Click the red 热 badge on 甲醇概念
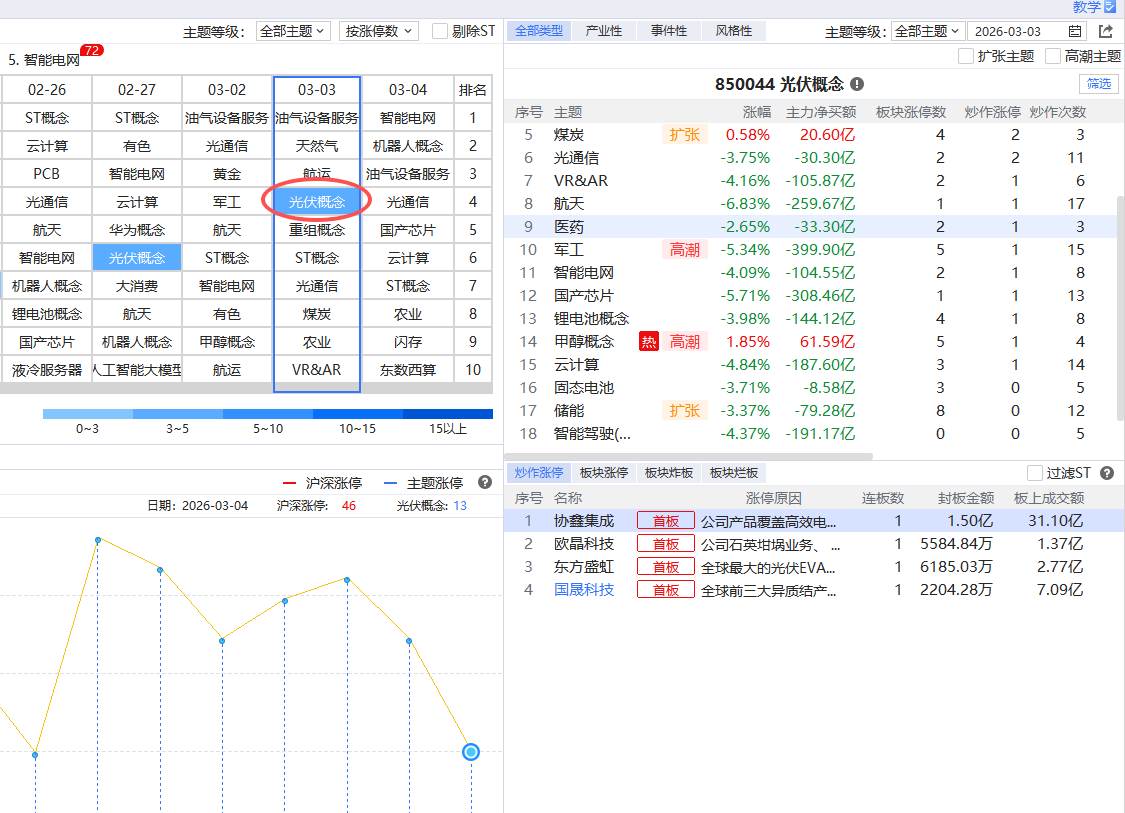The width and height of the screenshot is (1125, 813). coord(649,342)
